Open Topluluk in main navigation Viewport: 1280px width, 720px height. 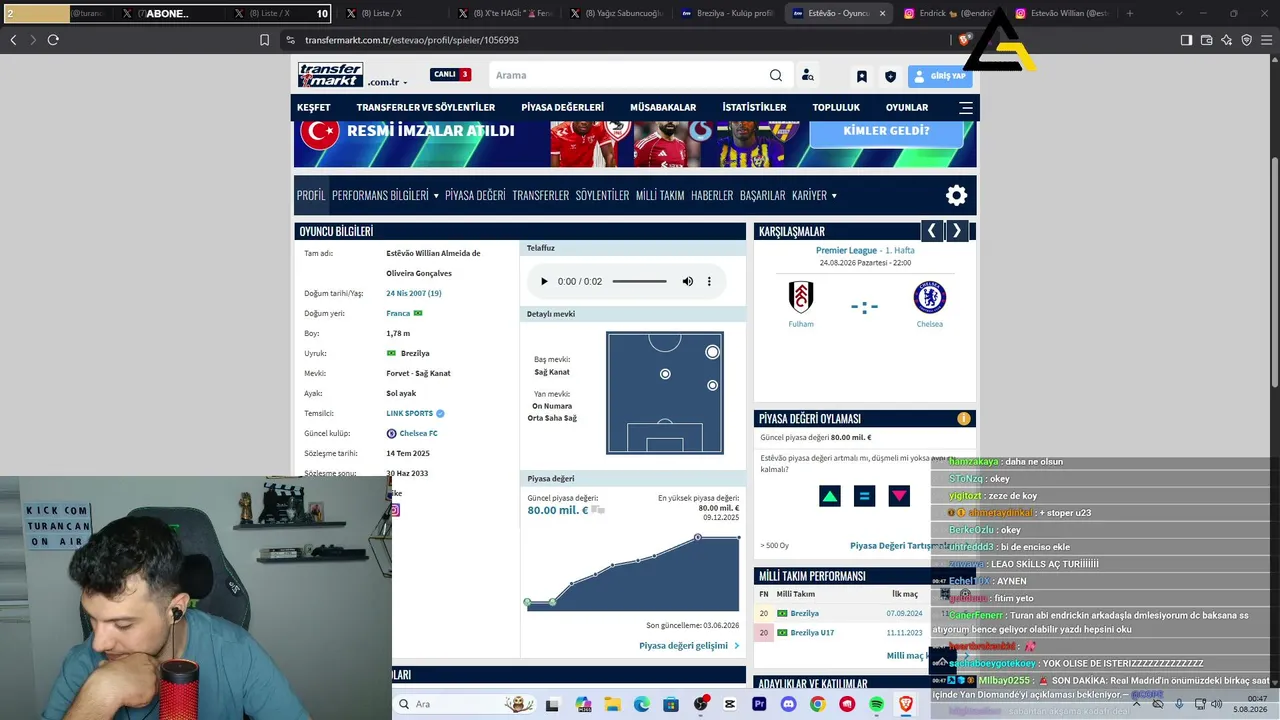[x=836, y=108]
